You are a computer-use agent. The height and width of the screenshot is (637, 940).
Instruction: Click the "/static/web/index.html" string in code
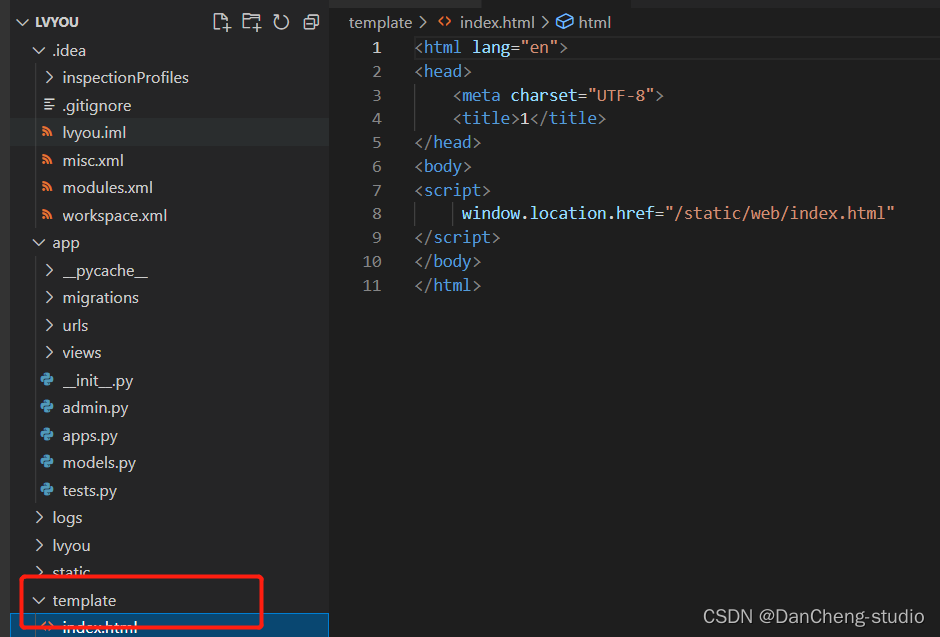pyautogui.click(x=779, y=213)
